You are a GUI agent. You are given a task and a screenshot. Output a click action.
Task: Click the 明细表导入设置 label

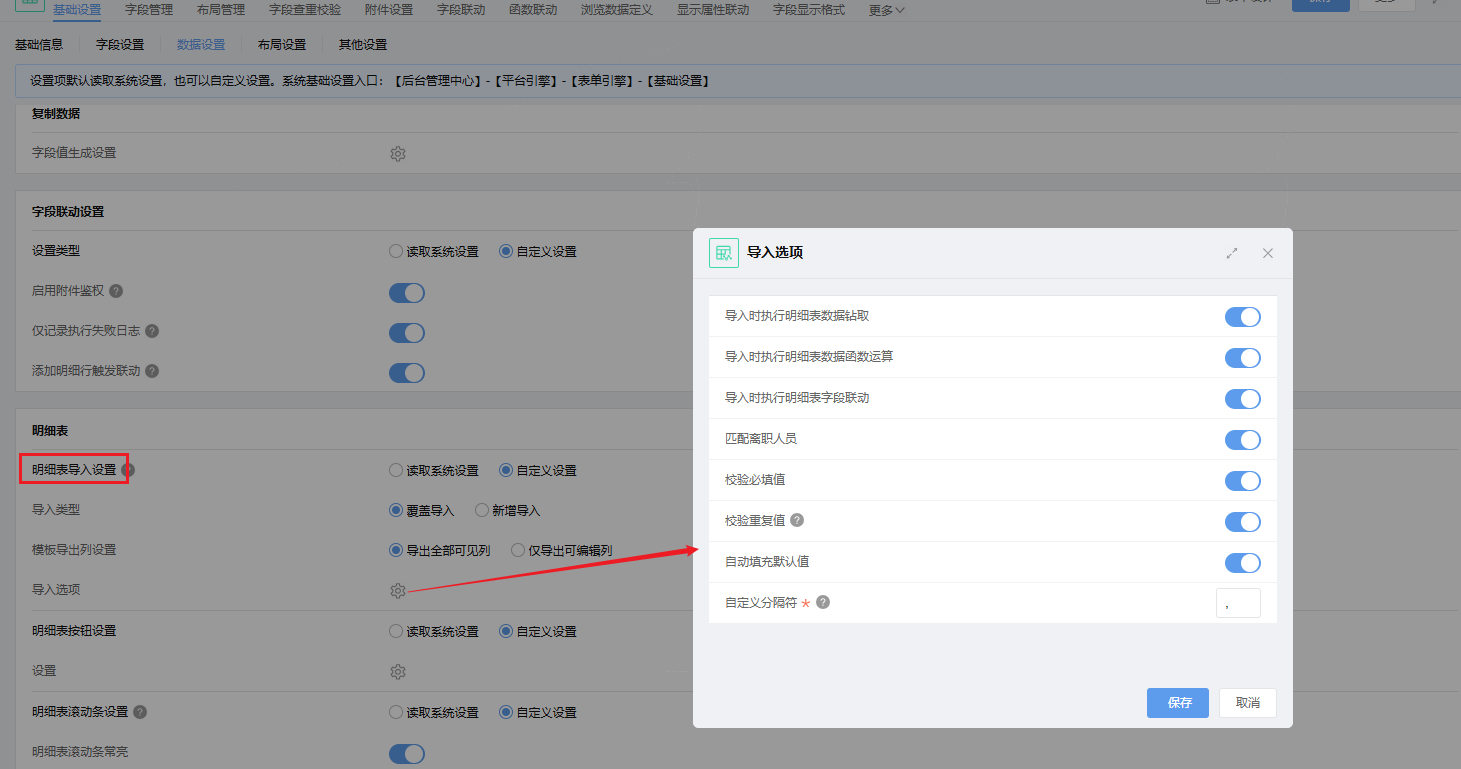point(74,469)
